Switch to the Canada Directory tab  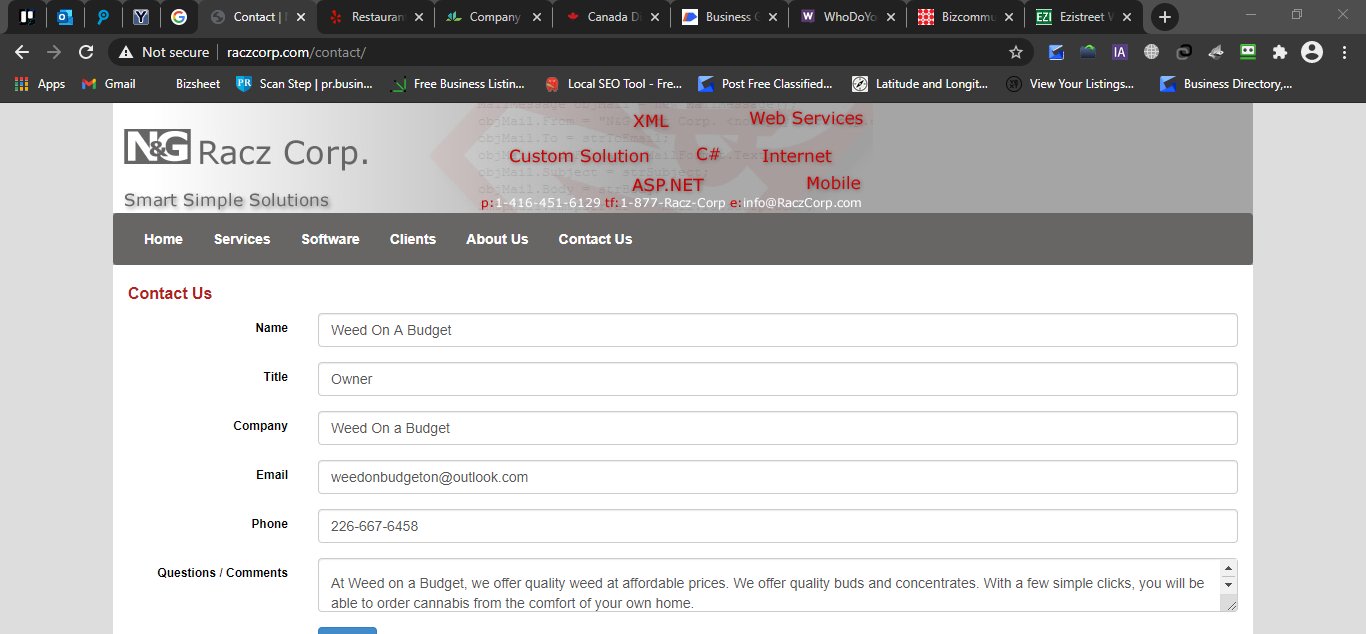tap(613, 17)
